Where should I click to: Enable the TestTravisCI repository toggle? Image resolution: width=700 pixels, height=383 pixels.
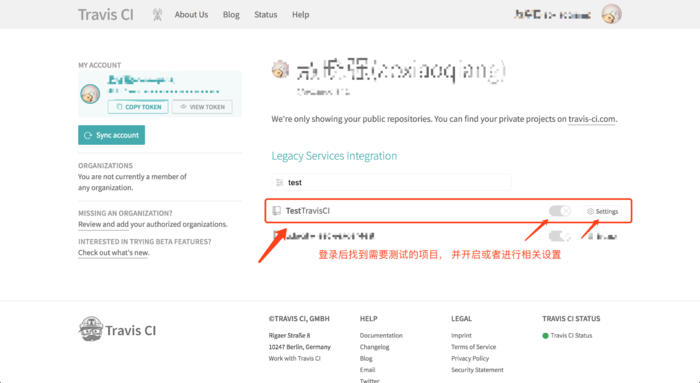[560, 211]
